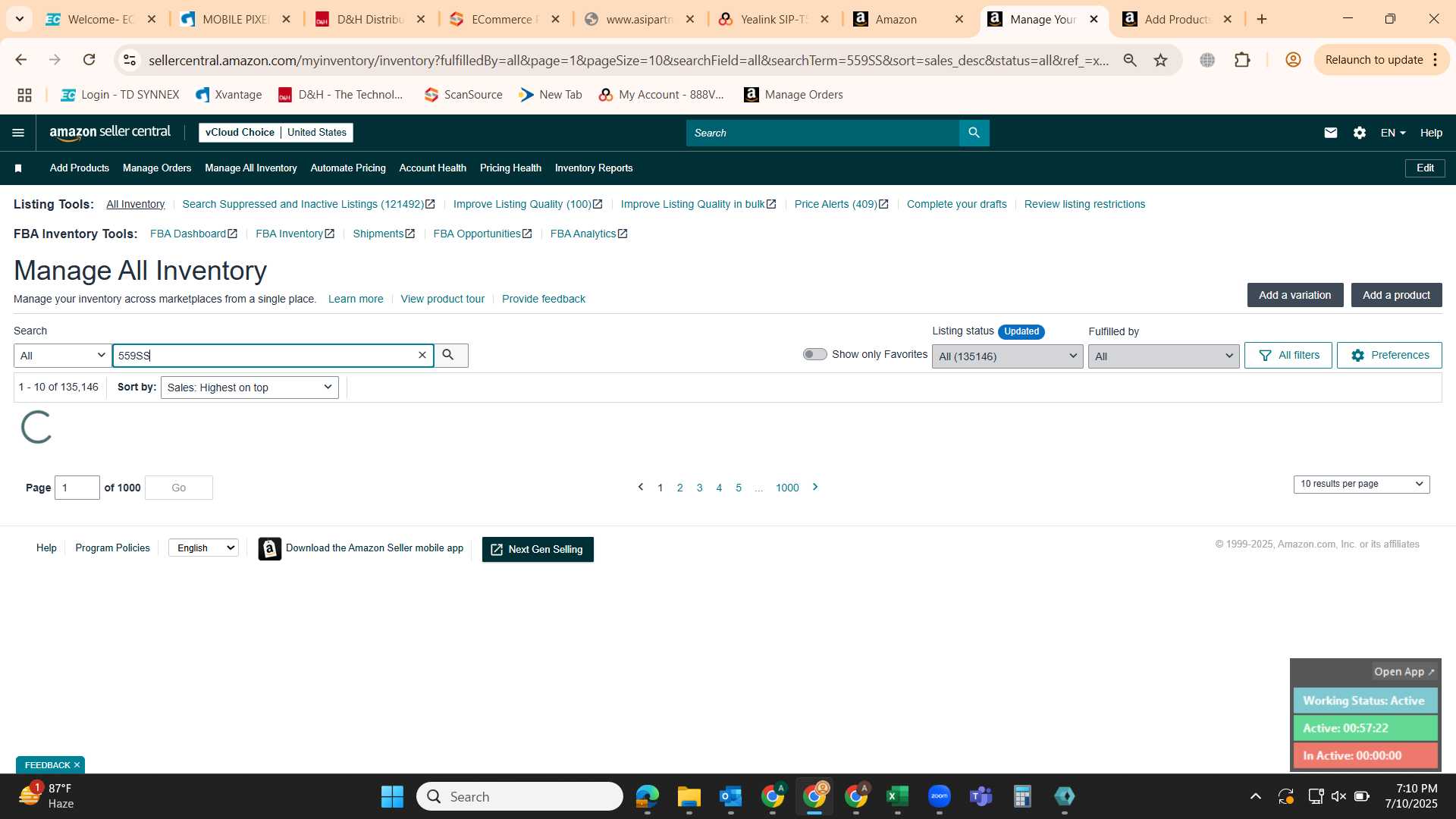Open the settings gear icon
The image size is (1456, 819).
1359,133
